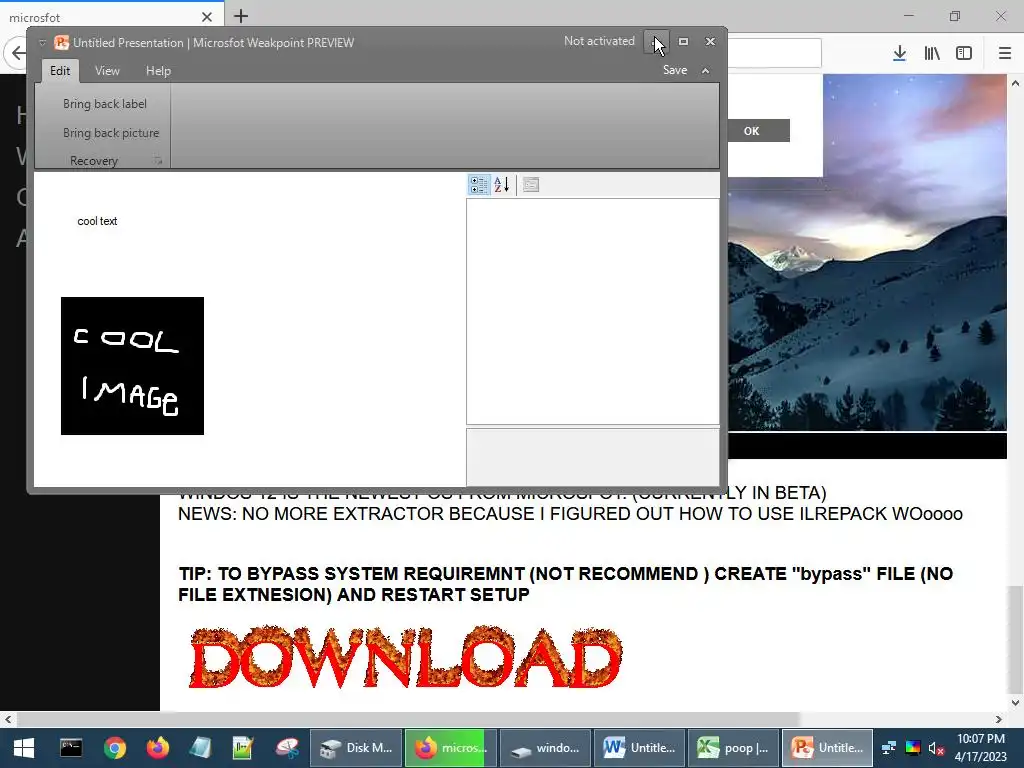
Task: Open Firefox downloads panel icon
Action: [899, 53]
